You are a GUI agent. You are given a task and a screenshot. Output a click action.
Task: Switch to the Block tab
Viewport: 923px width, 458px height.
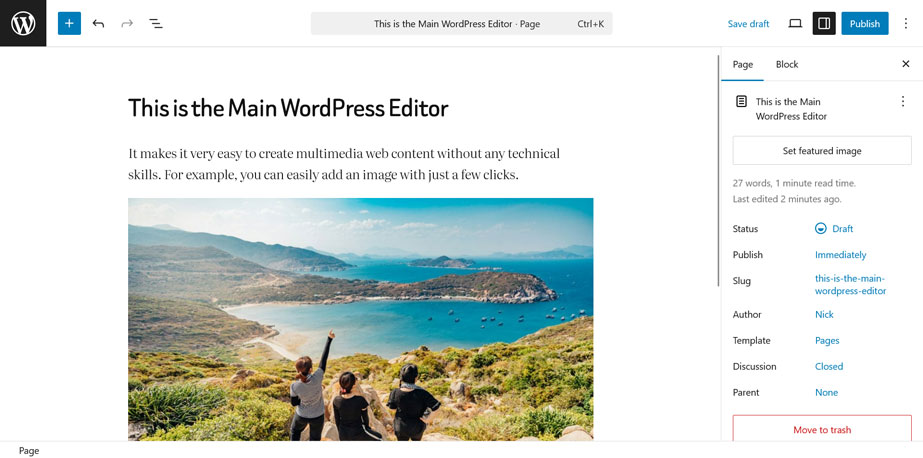coord(786,65)
